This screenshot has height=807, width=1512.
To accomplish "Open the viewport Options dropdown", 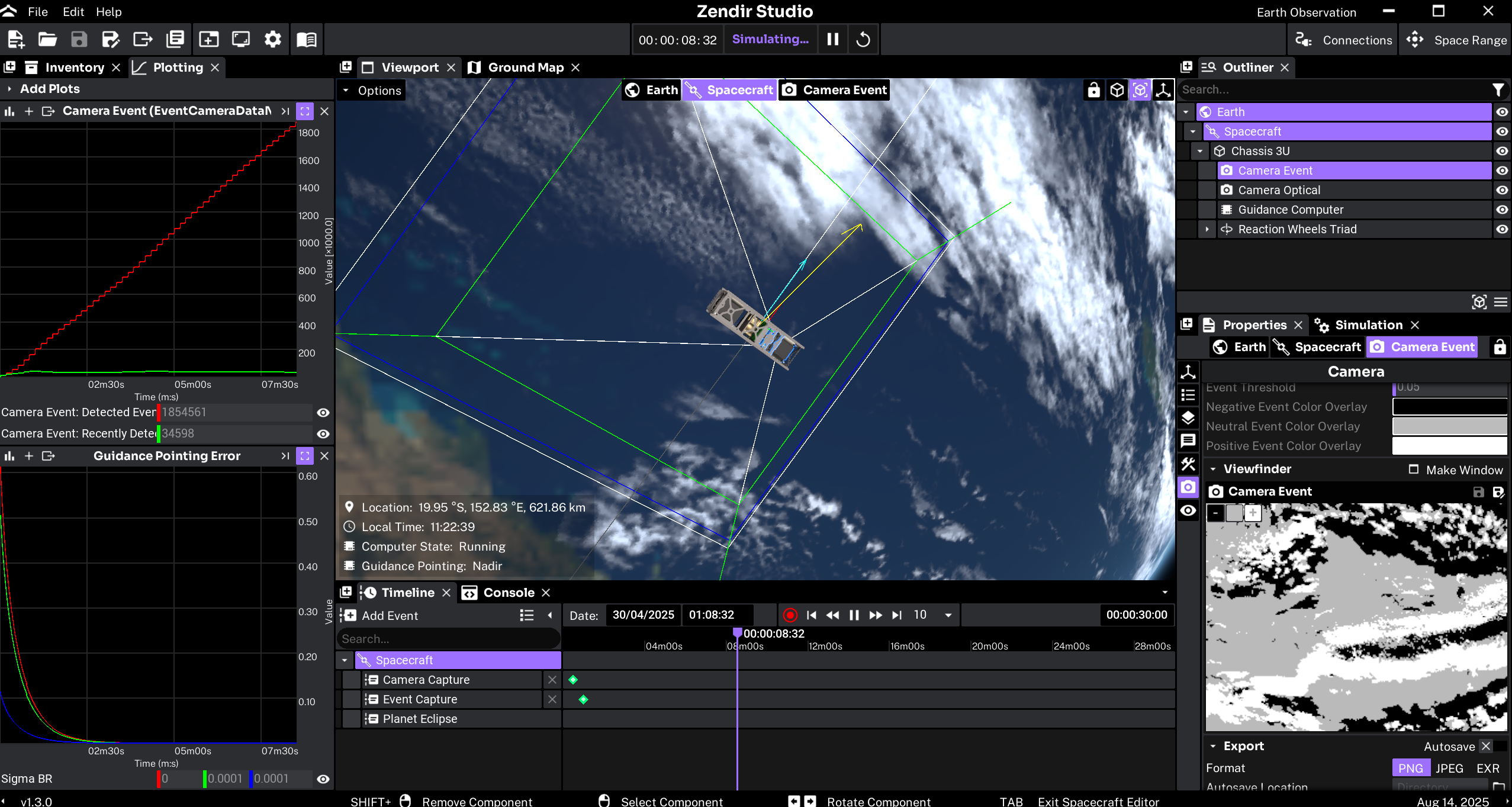I will click(372, 91).
